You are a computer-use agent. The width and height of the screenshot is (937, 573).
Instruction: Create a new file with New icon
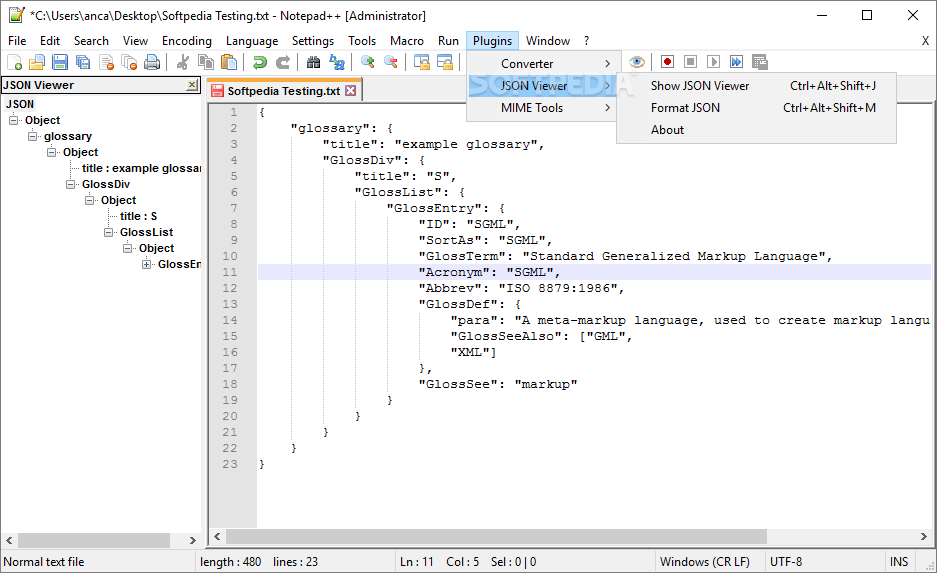click(x=14, y=62)
